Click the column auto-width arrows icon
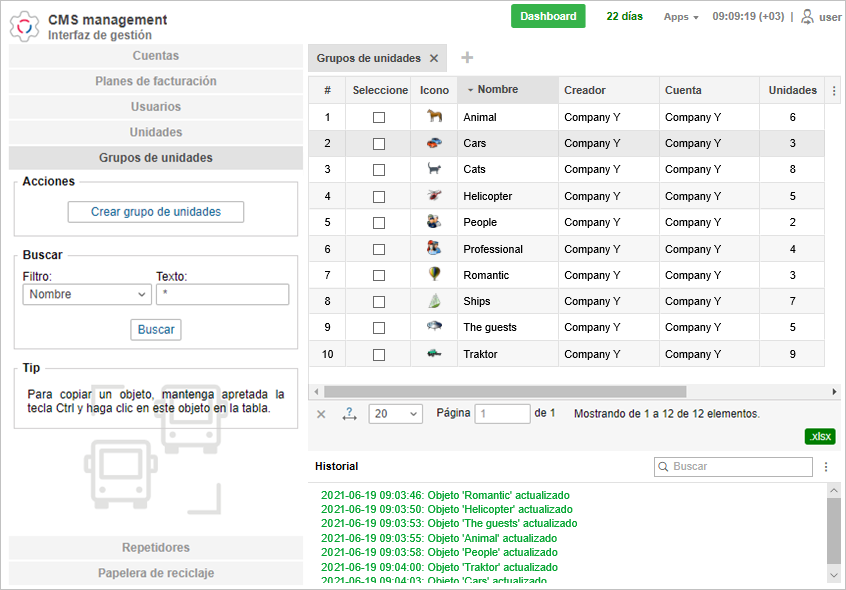Viewport: 846px width, 590px height. [x=350, y=414]
